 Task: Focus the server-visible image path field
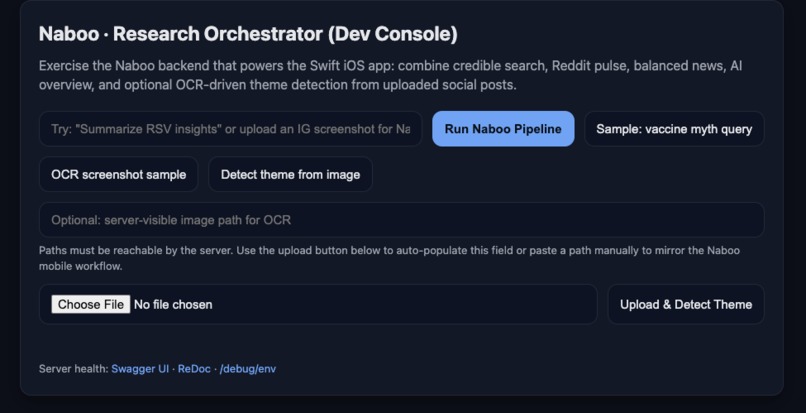point(401,220)
